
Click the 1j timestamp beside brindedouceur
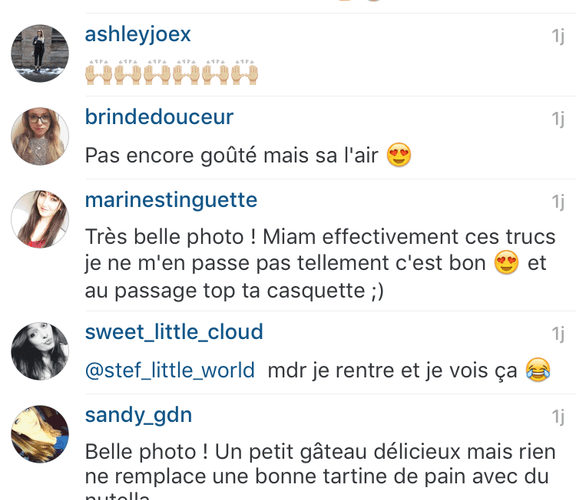558,119
